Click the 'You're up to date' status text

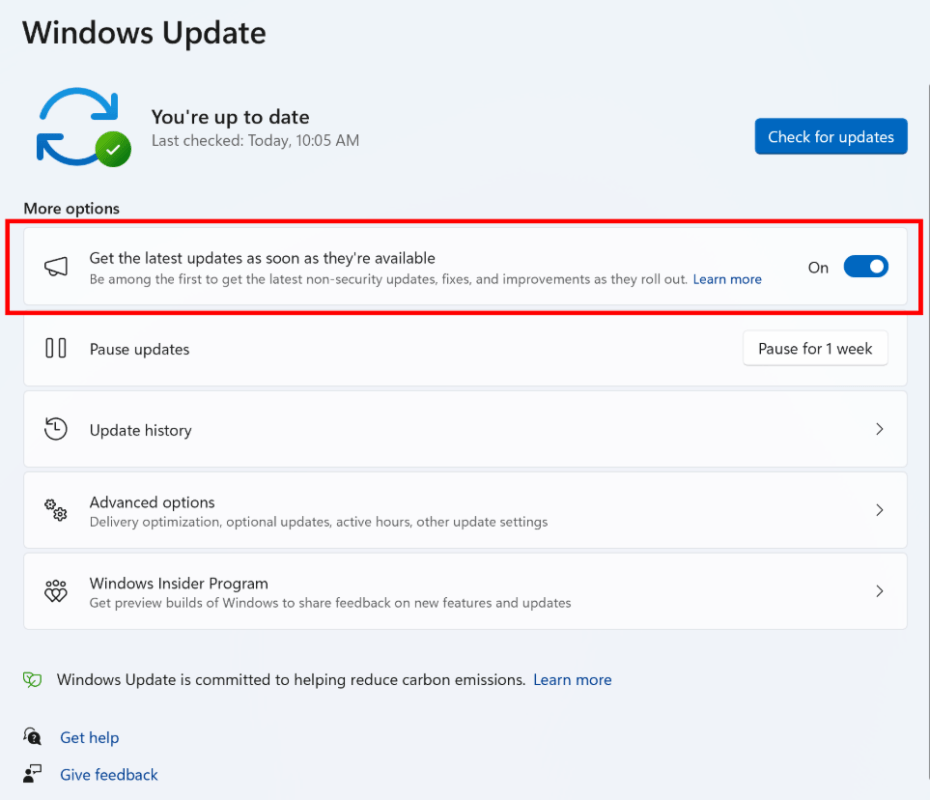230,117
